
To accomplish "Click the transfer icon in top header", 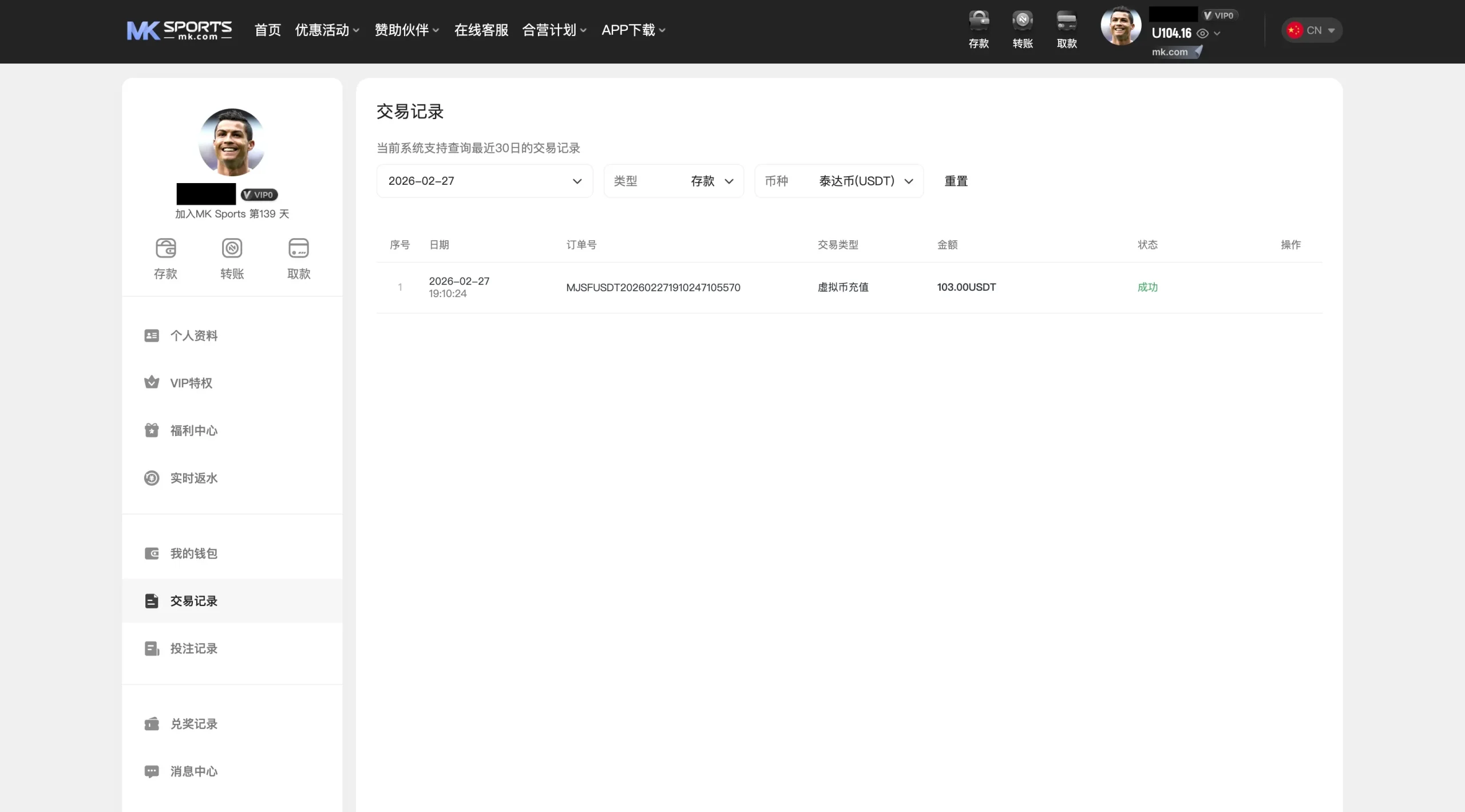I will (1023, 21).
